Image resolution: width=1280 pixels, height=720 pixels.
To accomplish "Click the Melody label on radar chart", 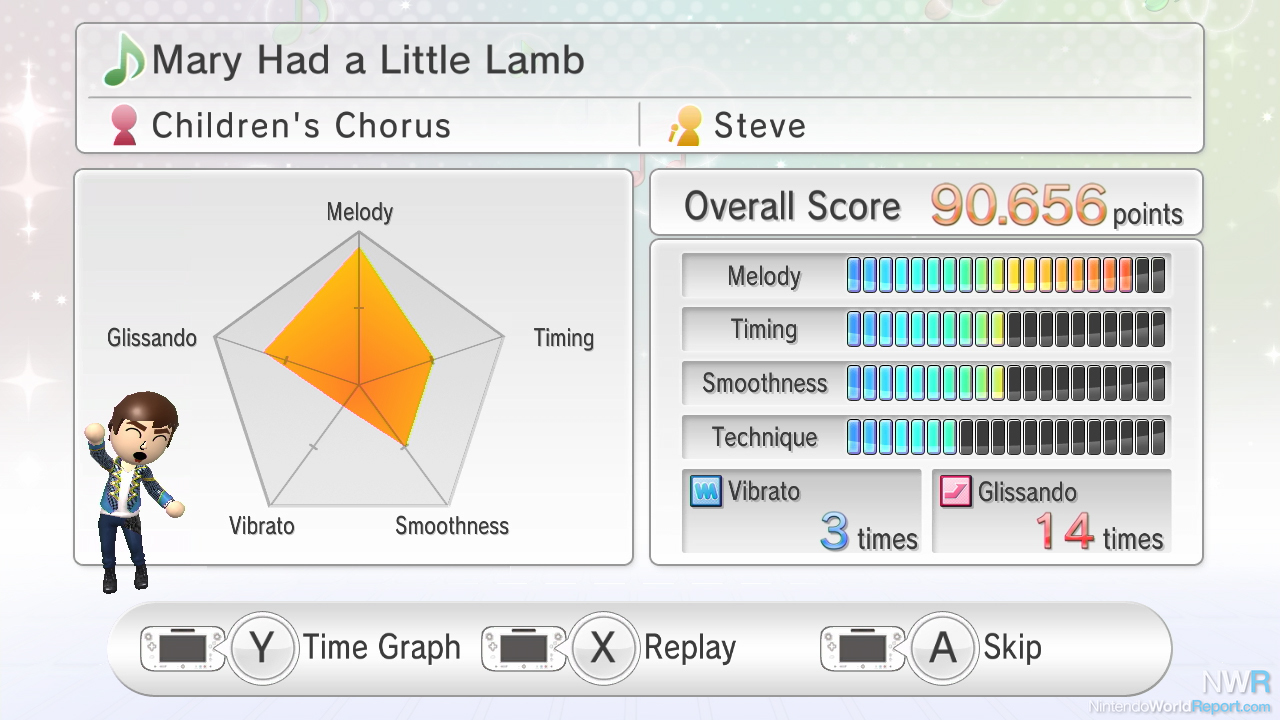I will click(360, 212).
